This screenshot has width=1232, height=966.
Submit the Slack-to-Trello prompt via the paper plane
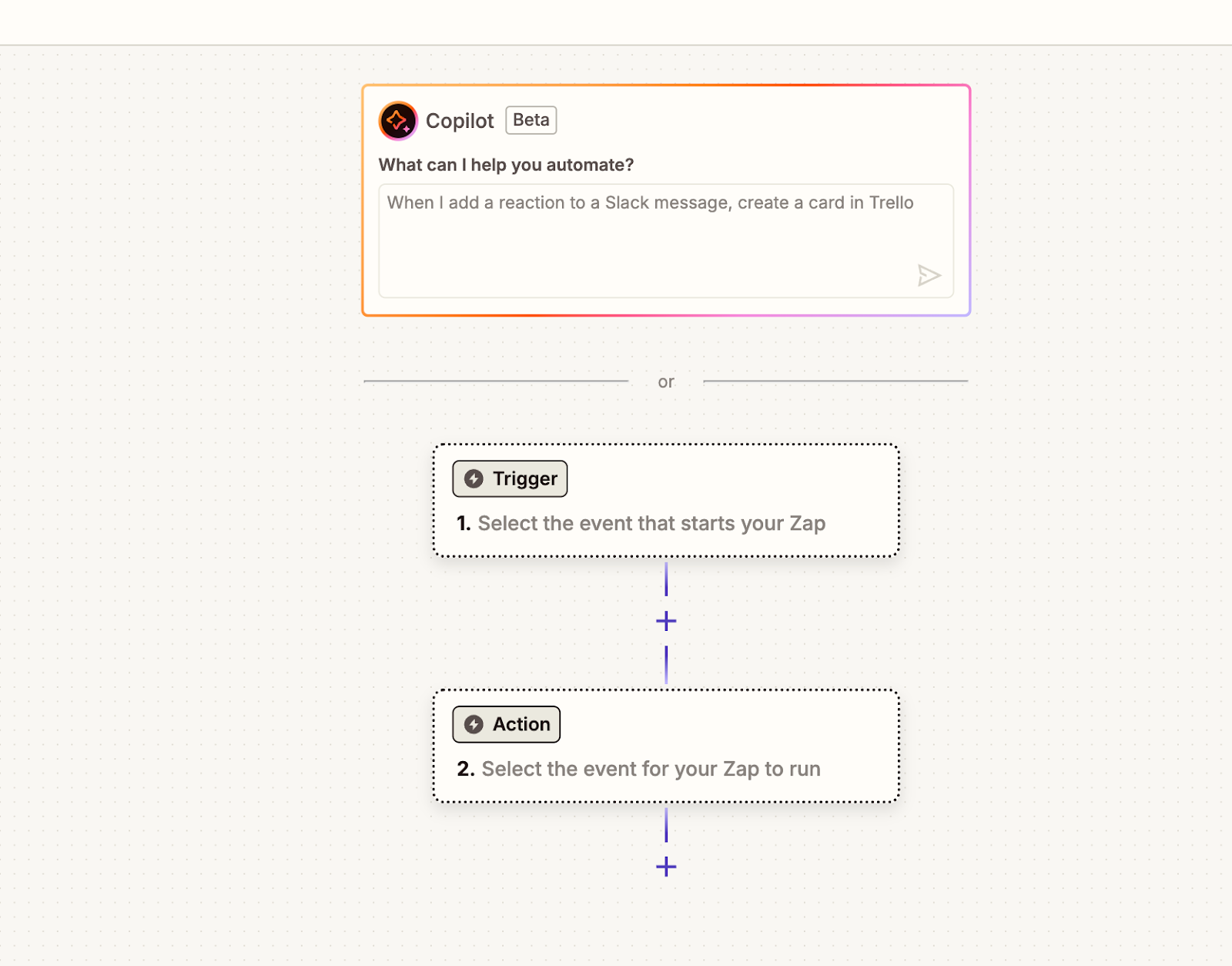pos(931,275)
